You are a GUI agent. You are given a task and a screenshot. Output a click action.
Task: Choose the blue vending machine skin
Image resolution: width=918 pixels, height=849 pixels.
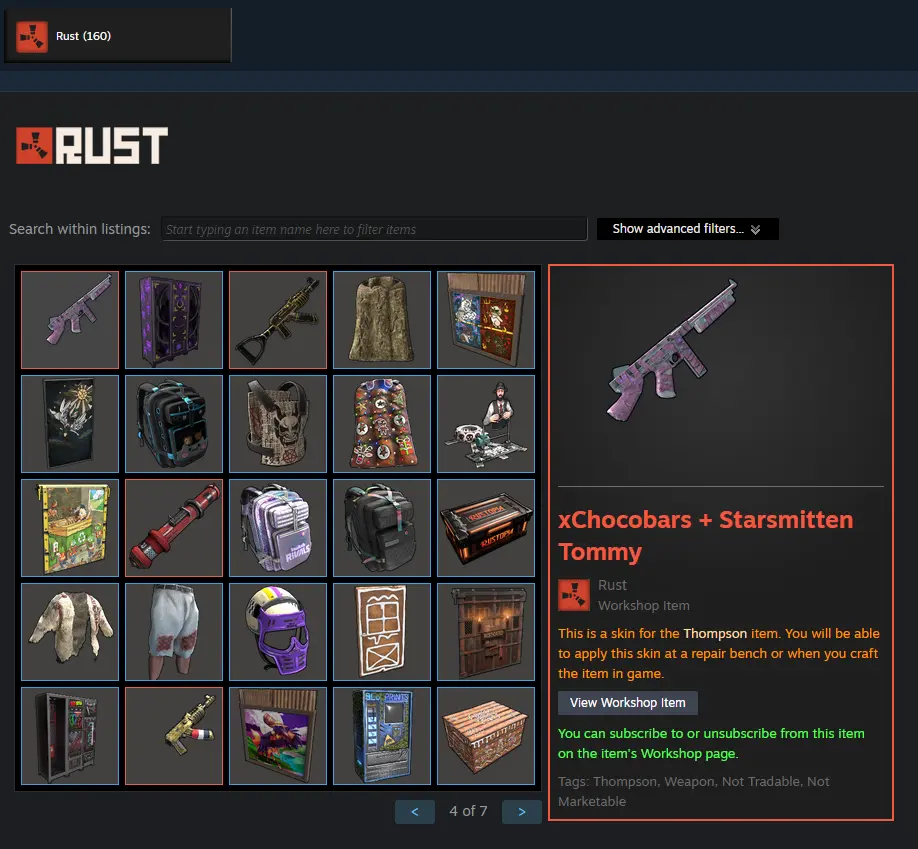coord(382,736)
